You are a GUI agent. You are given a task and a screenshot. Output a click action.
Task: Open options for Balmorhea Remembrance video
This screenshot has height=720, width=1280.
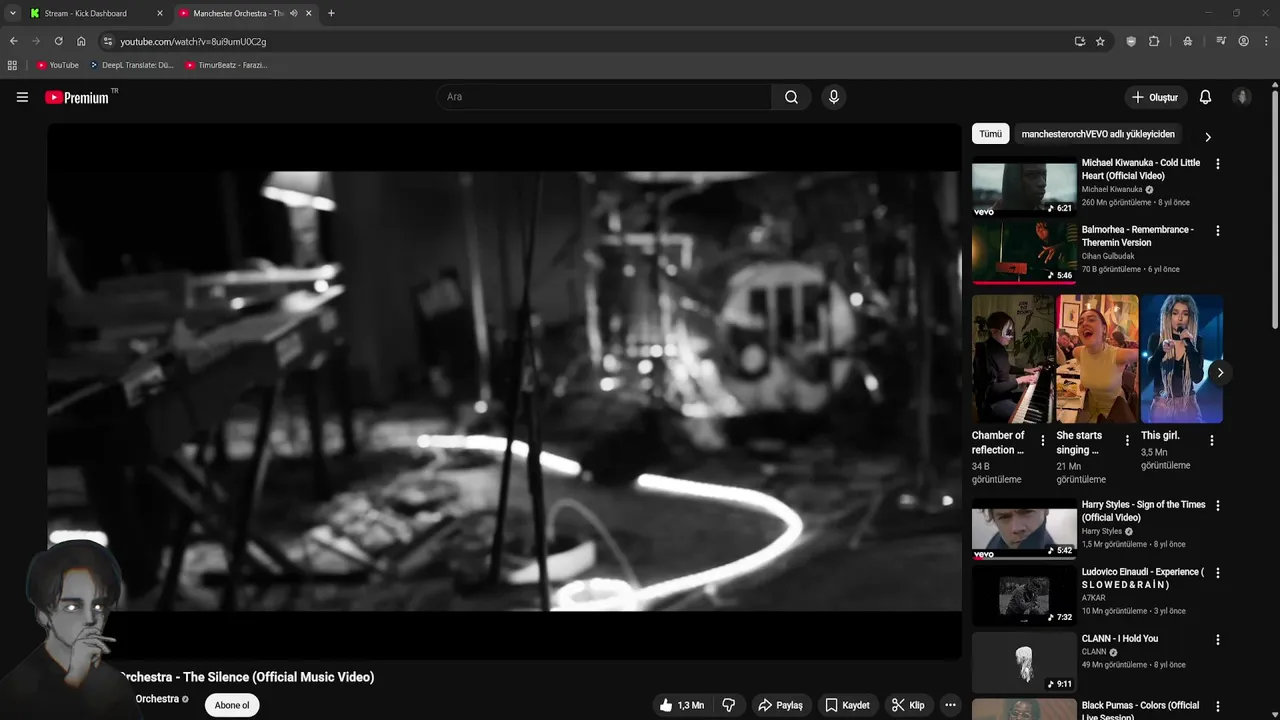tap(1217, 231)
